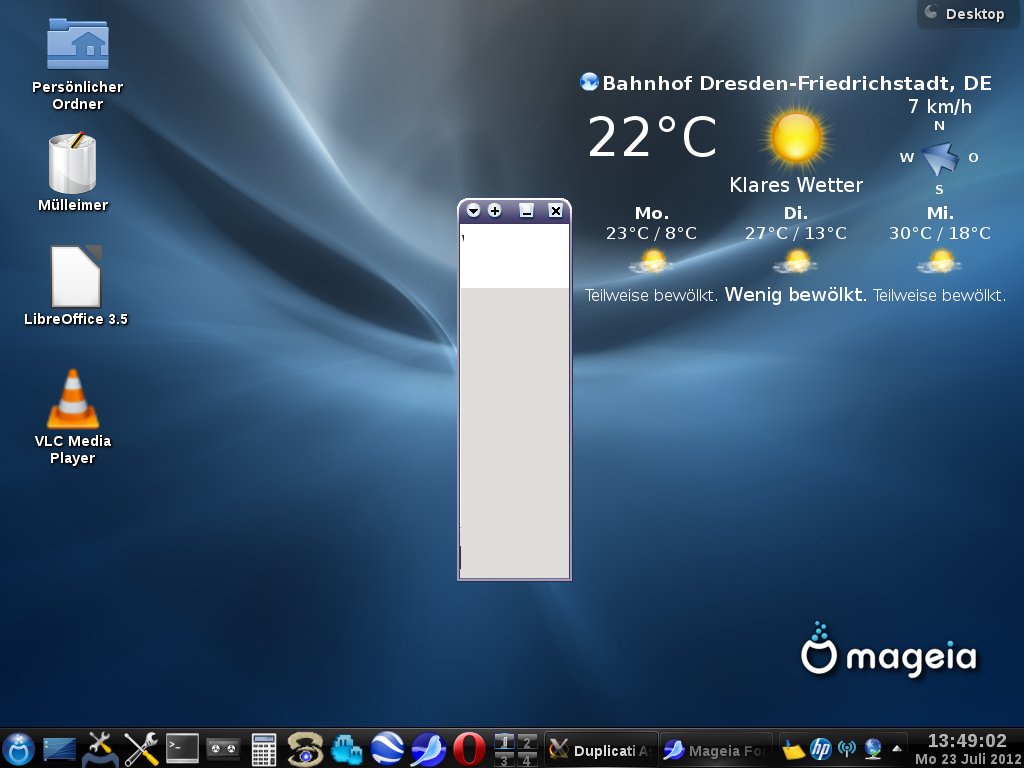Screen dimensions: 1024x768
Task: Open the wireless network tray icon
Action: click(847, 749)
